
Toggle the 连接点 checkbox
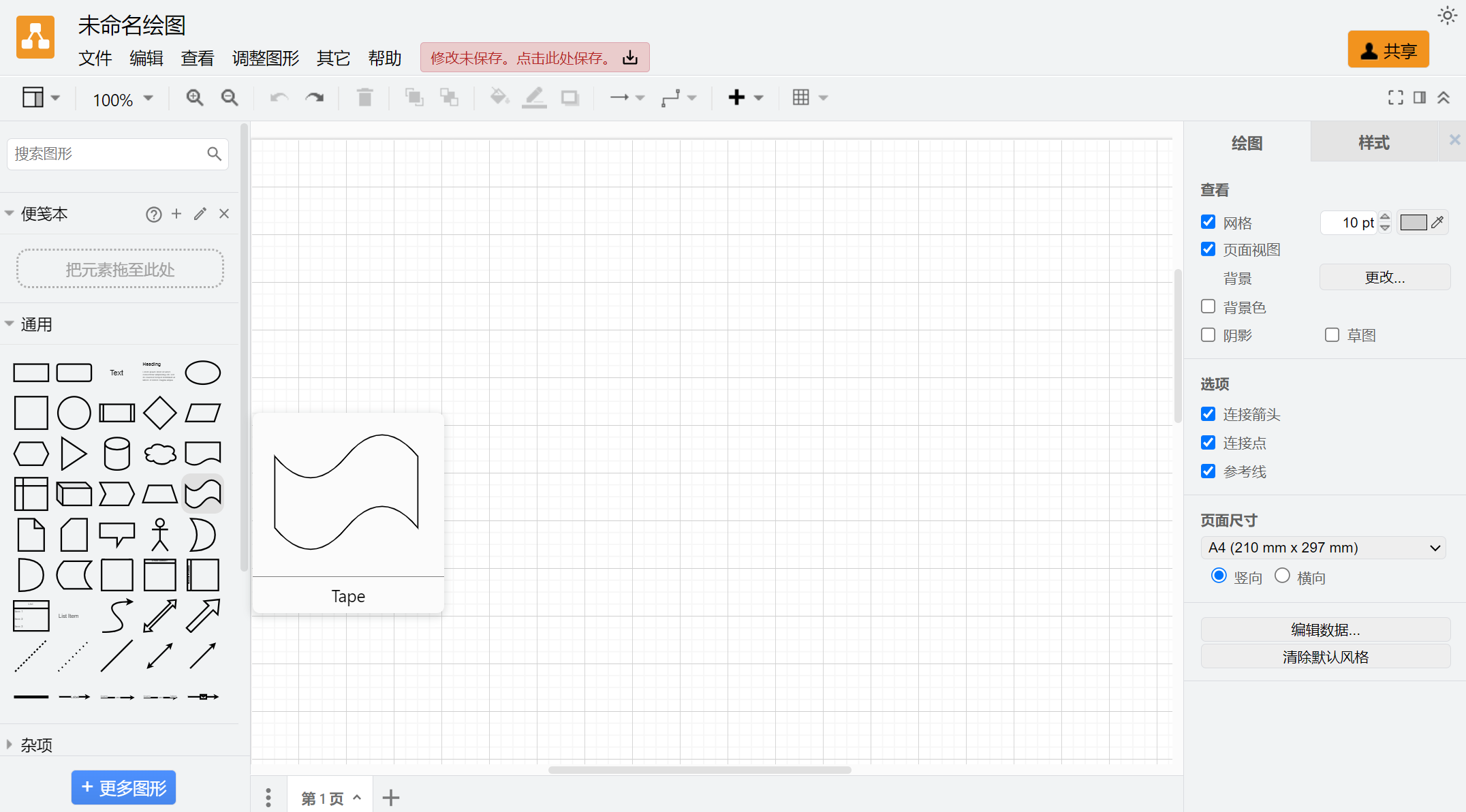click(1208, 443)
